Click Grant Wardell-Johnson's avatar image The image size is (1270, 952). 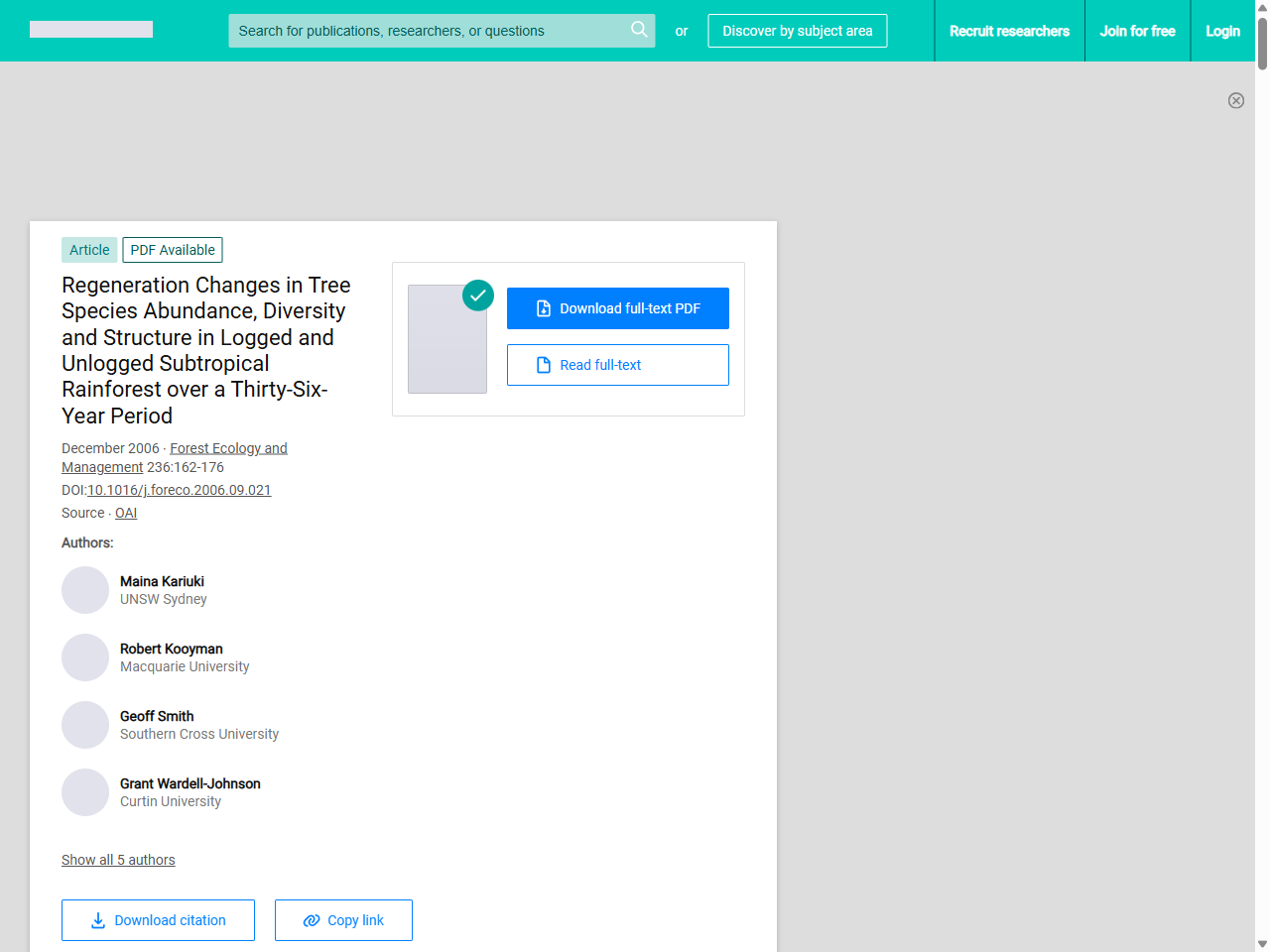(85, 792)
